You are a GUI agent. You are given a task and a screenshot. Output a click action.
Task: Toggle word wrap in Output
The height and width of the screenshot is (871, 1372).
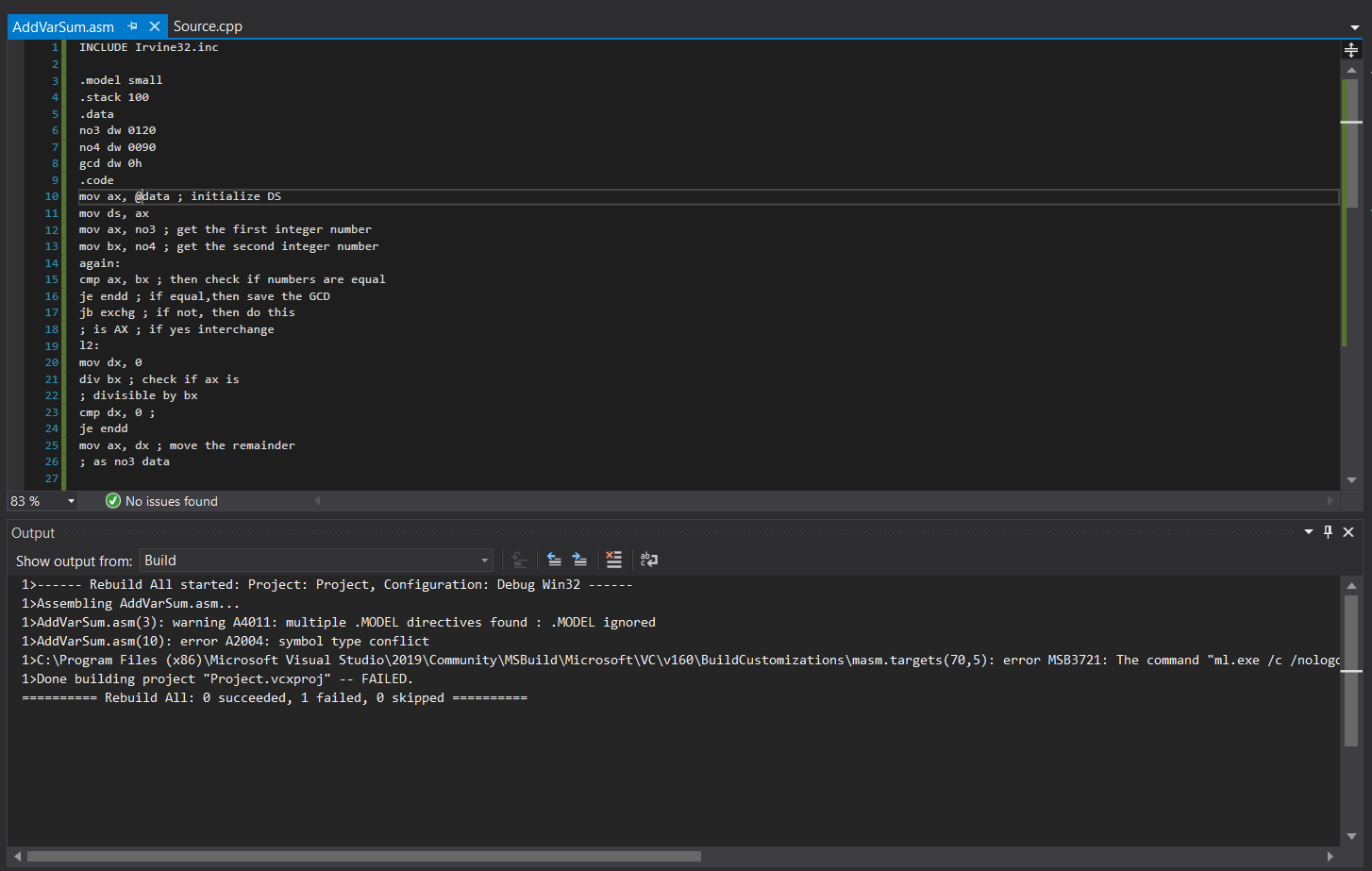(649, 560)
